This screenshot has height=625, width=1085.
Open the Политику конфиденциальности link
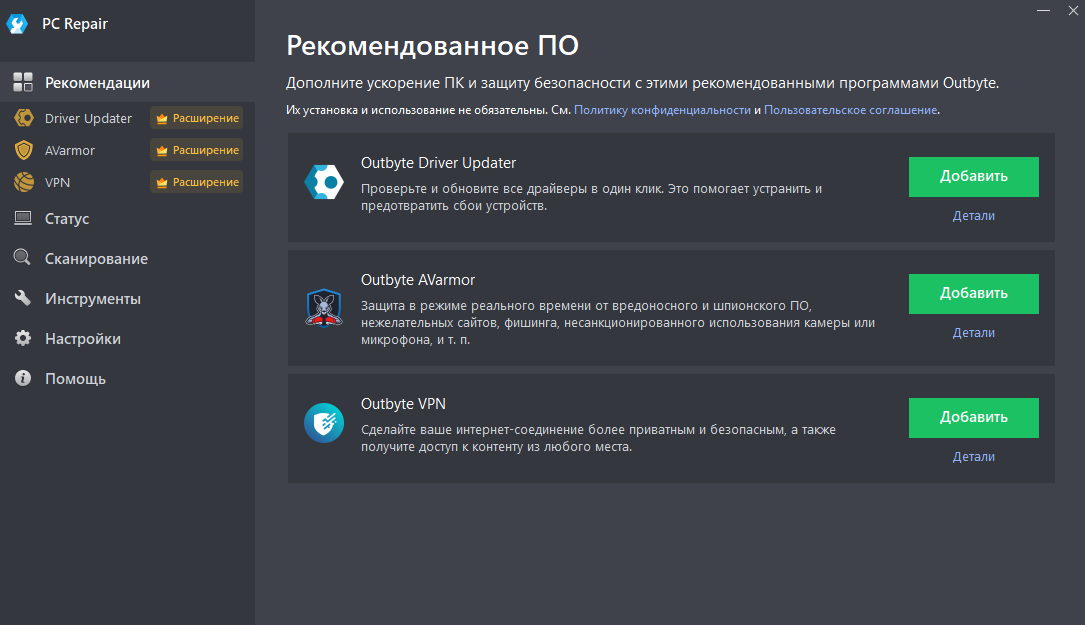coord(662,110)
